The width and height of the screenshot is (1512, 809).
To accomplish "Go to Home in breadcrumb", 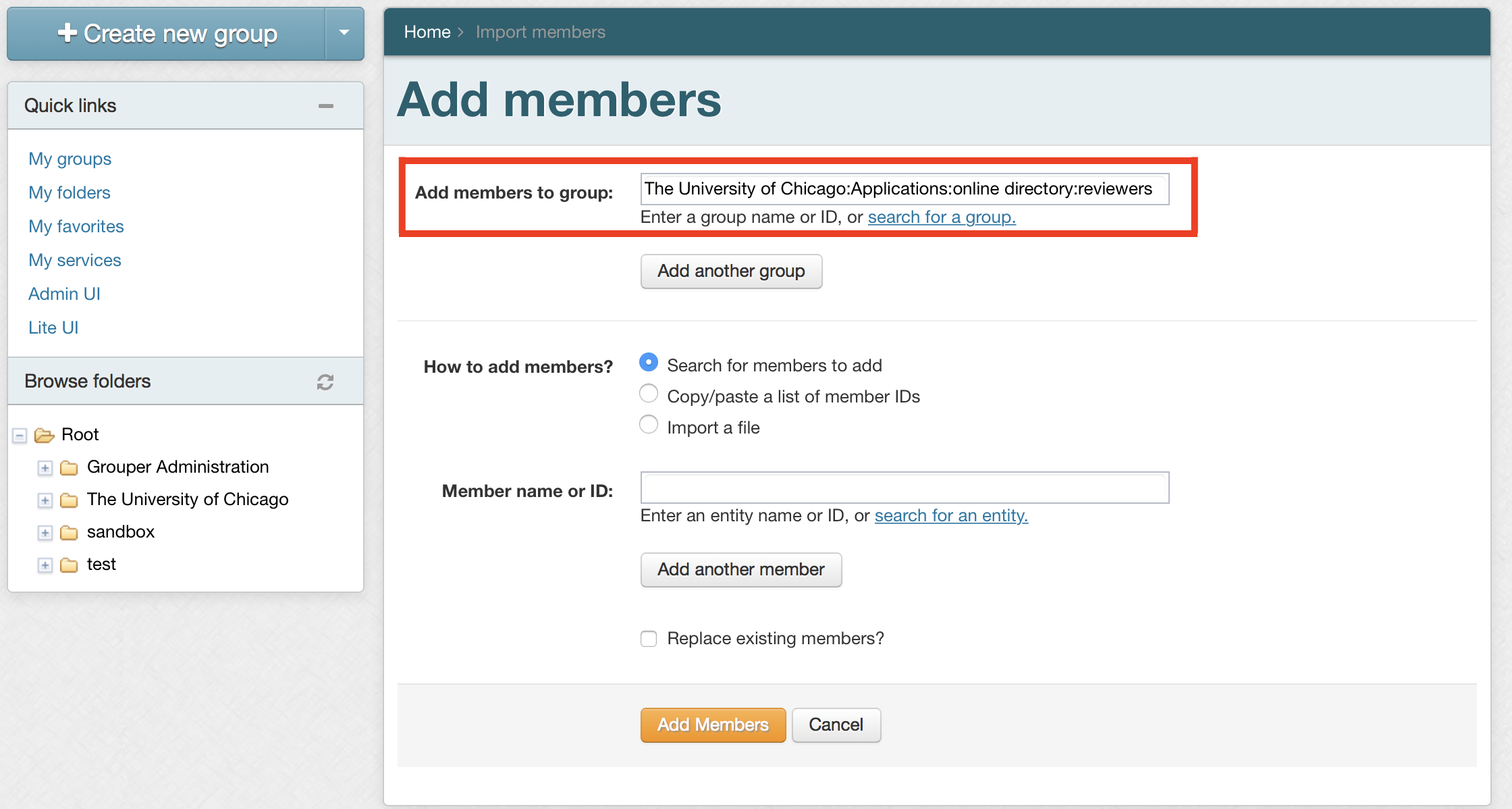I will pos(427,32).
